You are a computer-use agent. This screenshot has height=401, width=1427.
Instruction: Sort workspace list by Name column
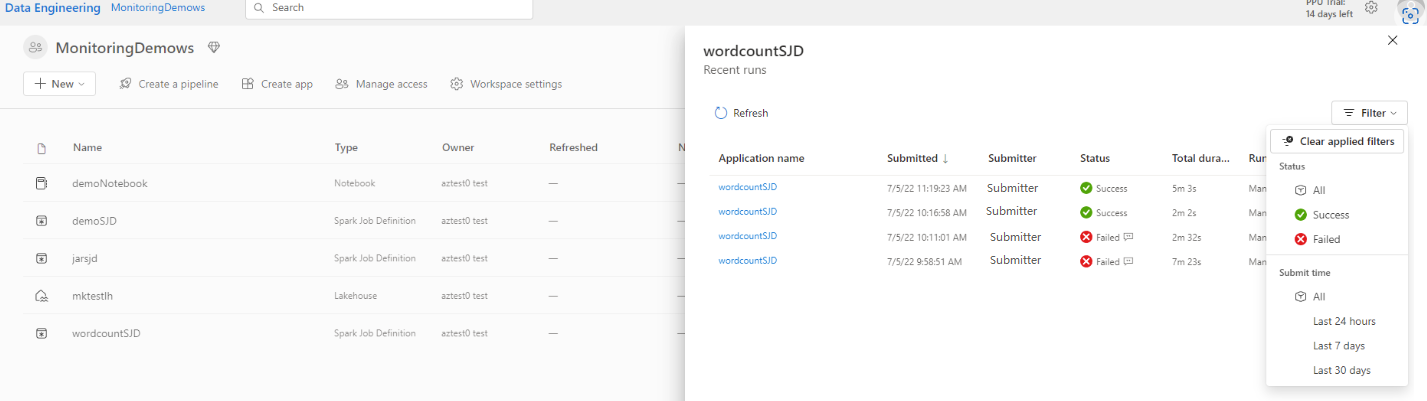[x=87, y=148]
